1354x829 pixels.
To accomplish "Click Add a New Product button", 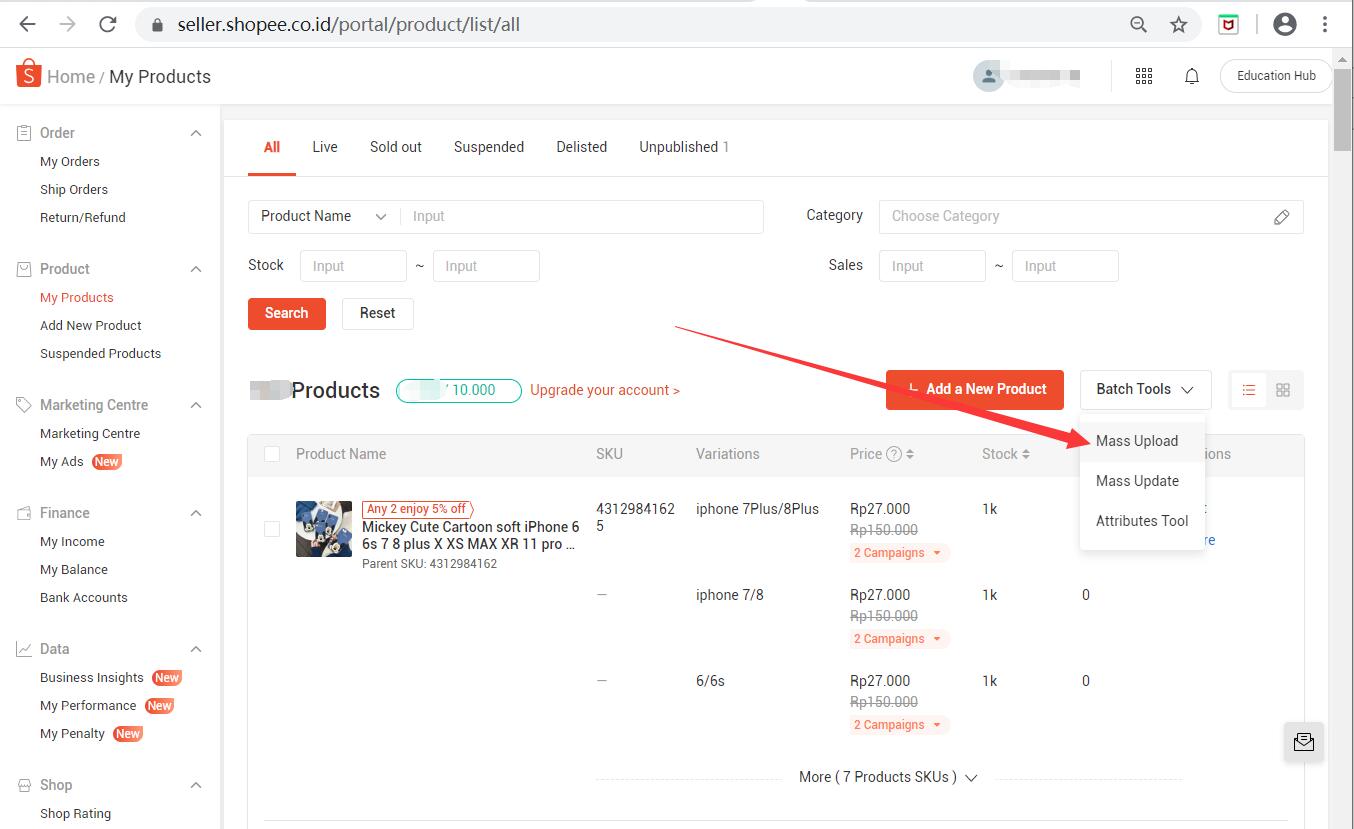I will tap(976, 389).
